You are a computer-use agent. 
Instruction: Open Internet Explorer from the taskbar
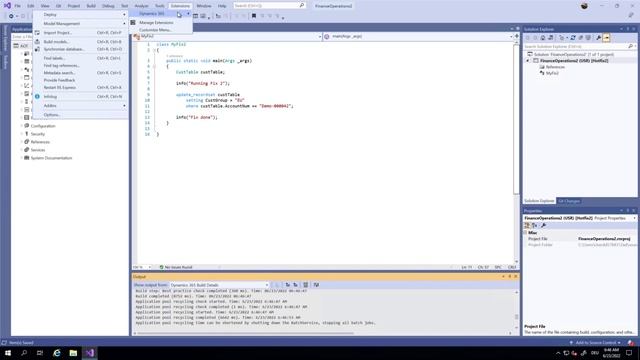[57, 353]
